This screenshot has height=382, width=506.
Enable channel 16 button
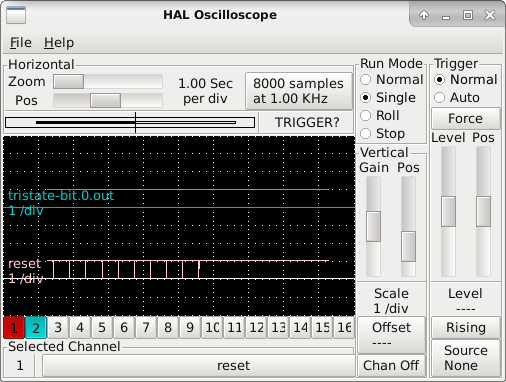pyautogui.click(x=344, y=328)
